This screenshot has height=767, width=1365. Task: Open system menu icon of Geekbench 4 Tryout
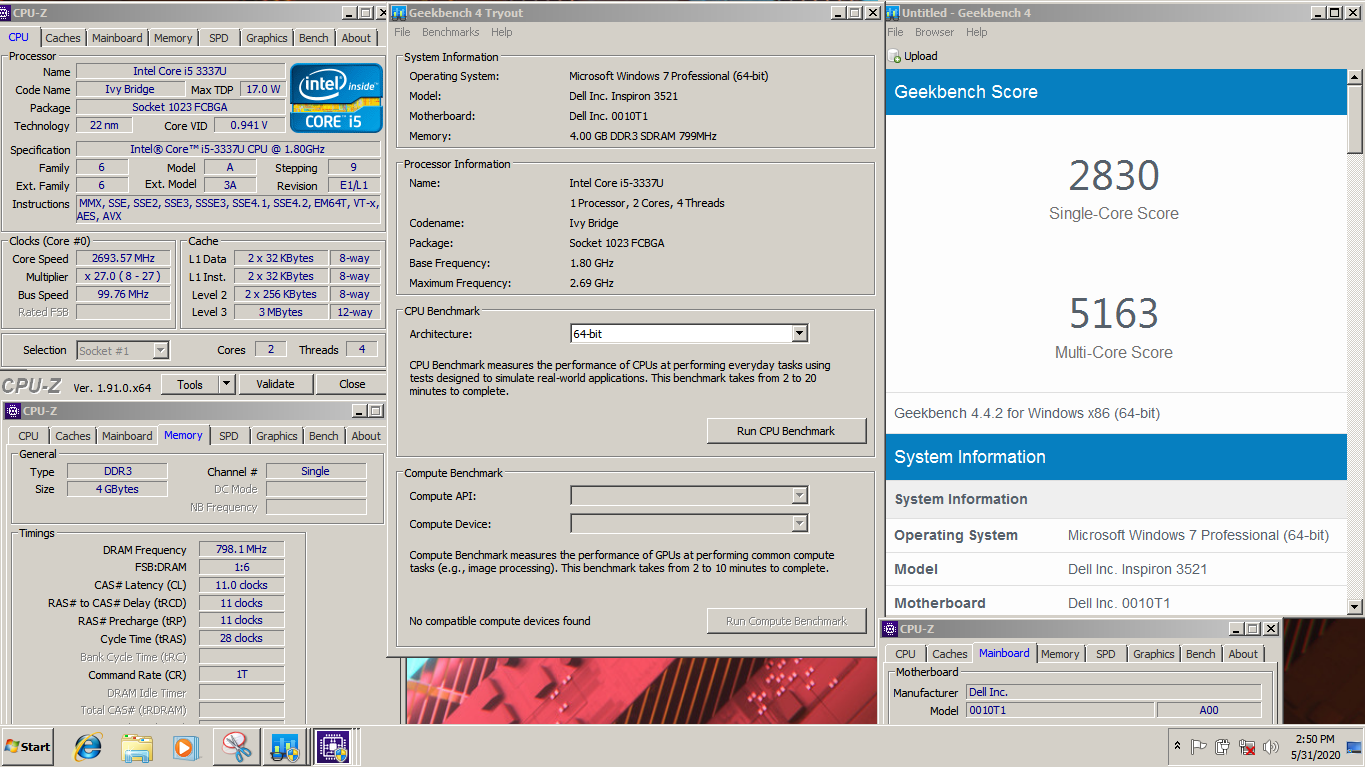(399, 13)
